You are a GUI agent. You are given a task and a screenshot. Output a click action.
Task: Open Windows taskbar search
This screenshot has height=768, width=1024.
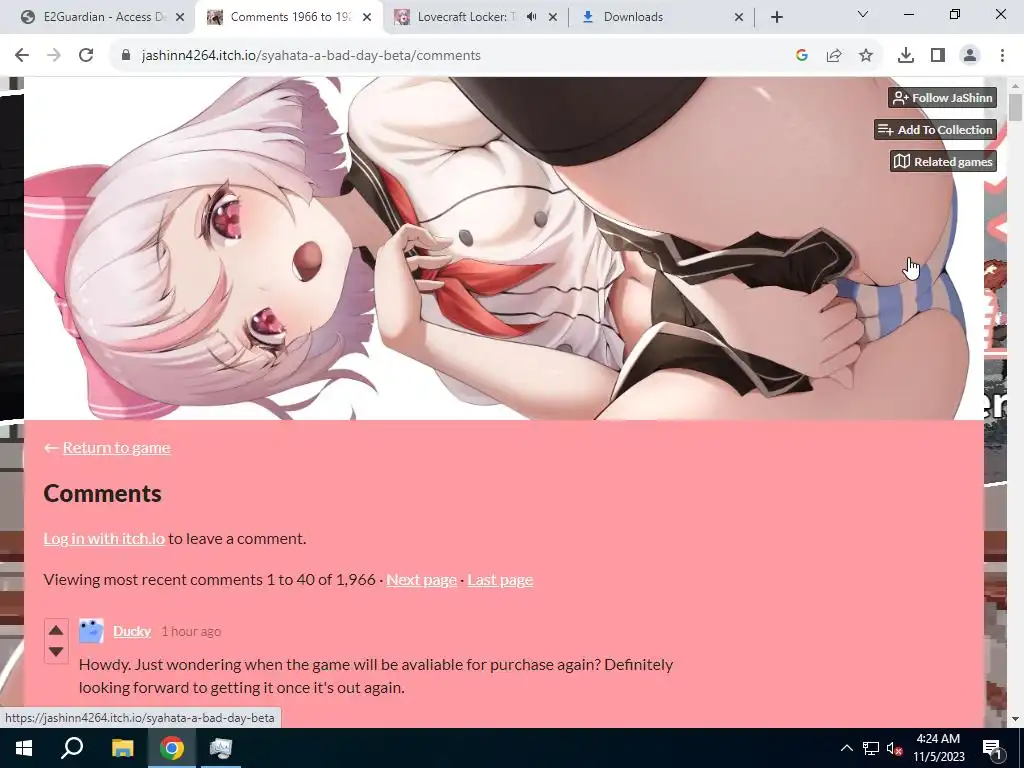72,748
